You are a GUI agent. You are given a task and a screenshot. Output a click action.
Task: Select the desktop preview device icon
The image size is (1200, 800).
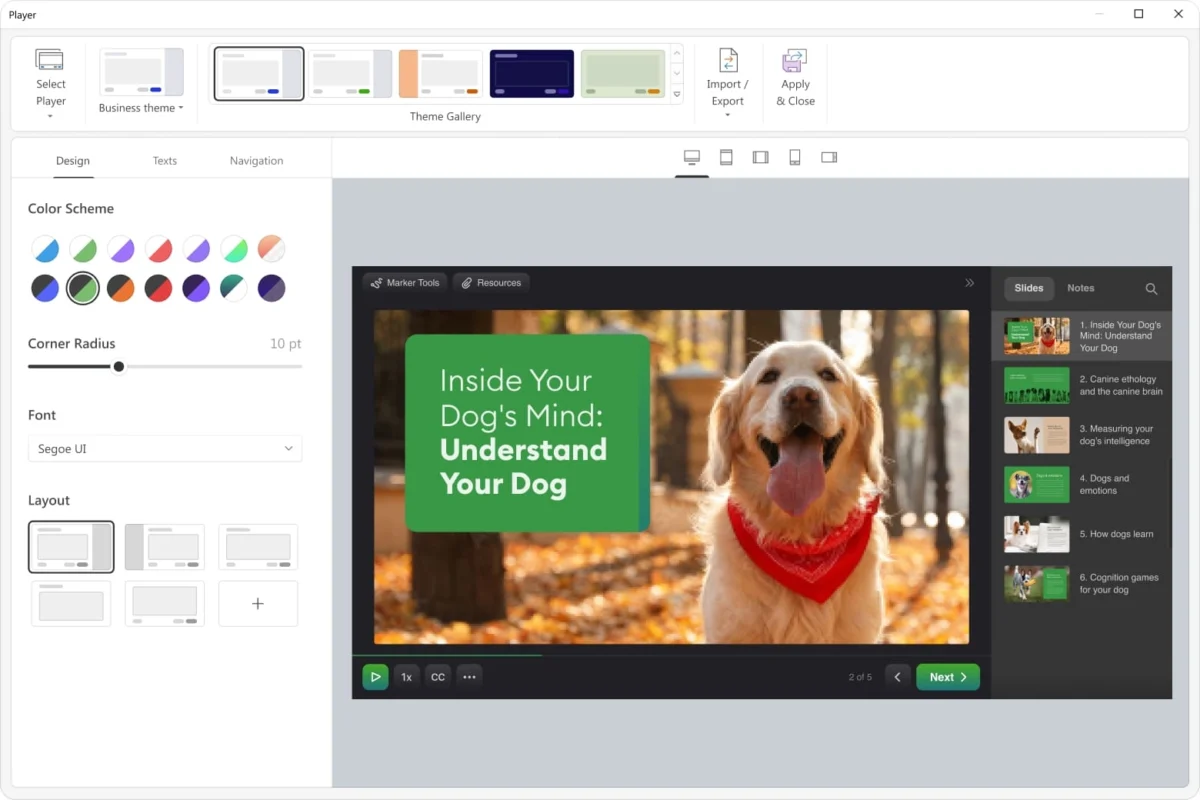pyautogui.click(x=692, y=157)
